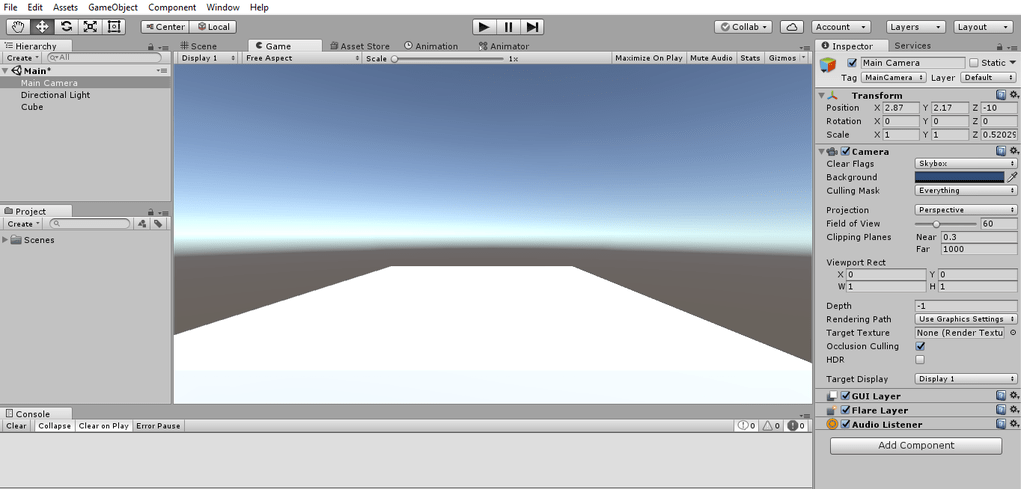Open the Flare Layer gear menu
This screenshot has height=489, width=1021.
point(1013,410)
